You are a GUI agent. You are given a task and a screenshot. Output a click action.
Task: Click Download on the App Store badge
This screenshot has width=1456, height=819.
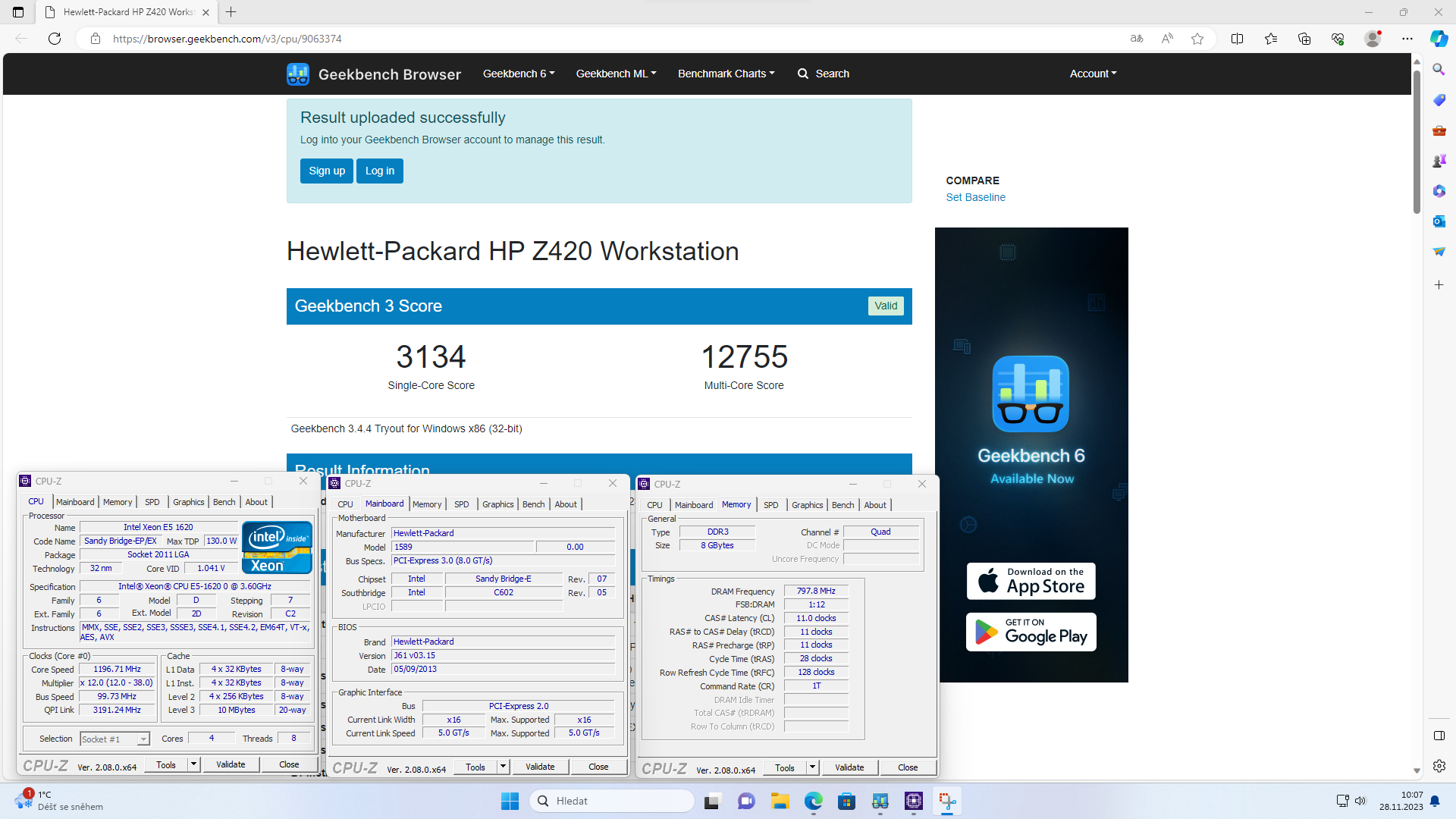pos(1031,581)
